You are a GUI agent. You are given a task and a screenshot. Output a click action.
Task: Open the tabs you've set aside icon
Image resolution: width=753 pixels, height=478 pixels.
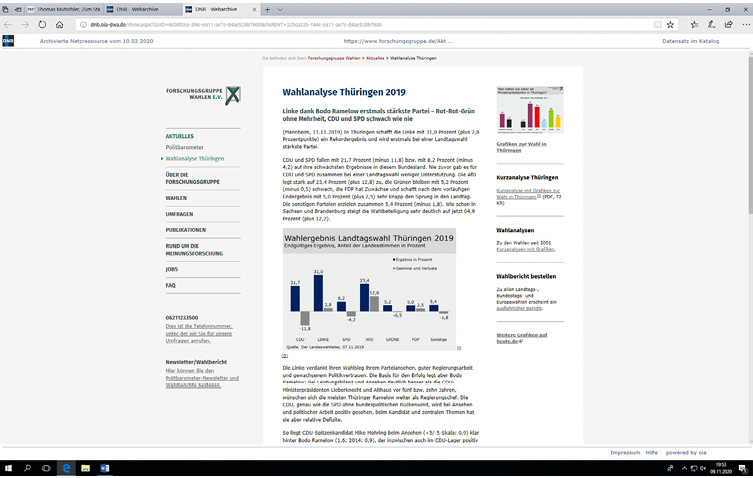click(5, 9)
